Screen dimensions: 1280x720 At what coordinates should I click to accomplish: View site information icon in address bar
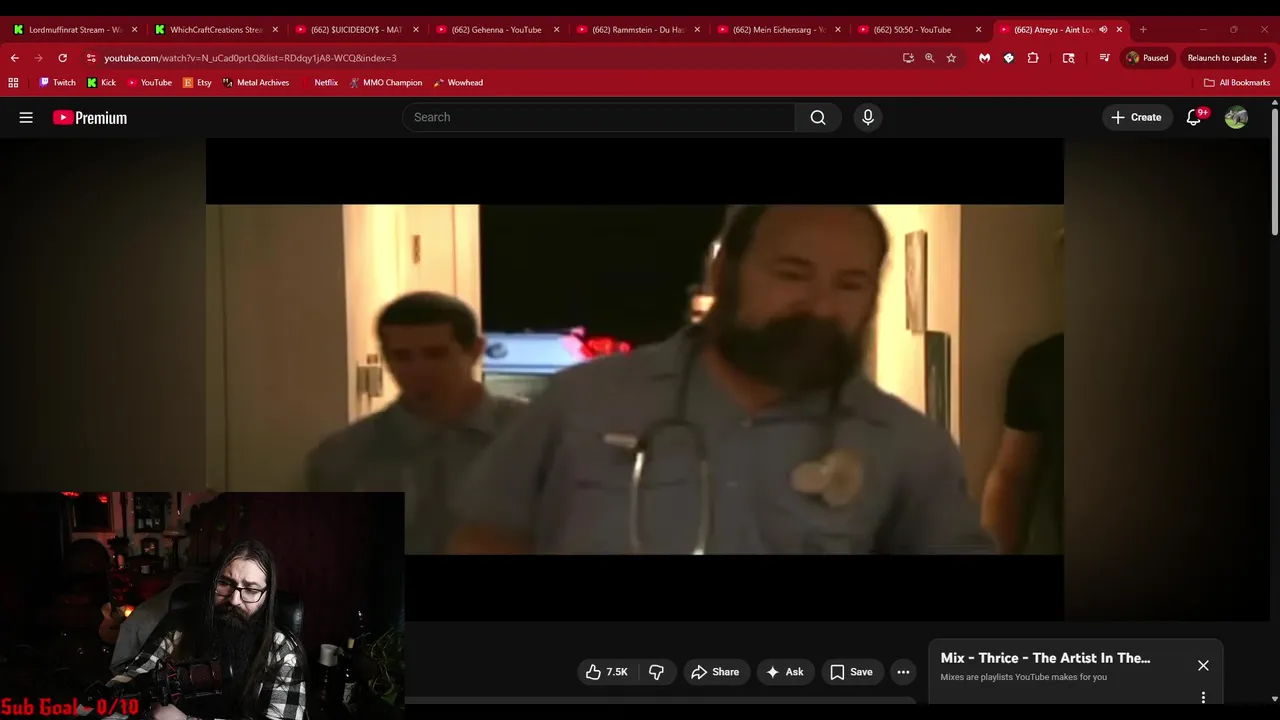click(91, 58)
